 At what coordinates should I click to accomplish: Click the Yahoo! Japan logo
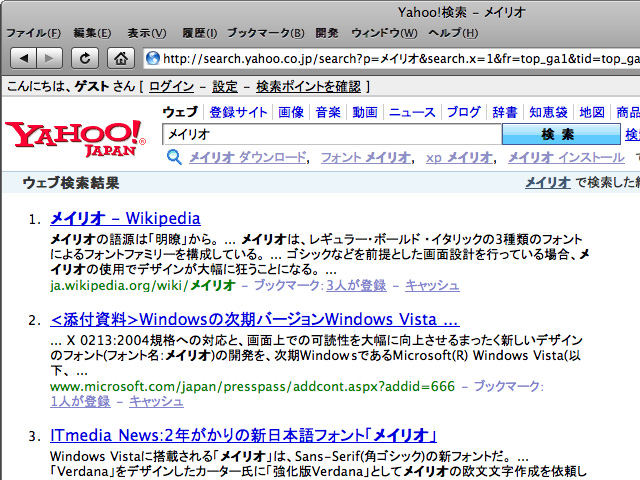[x=75, y=138]
